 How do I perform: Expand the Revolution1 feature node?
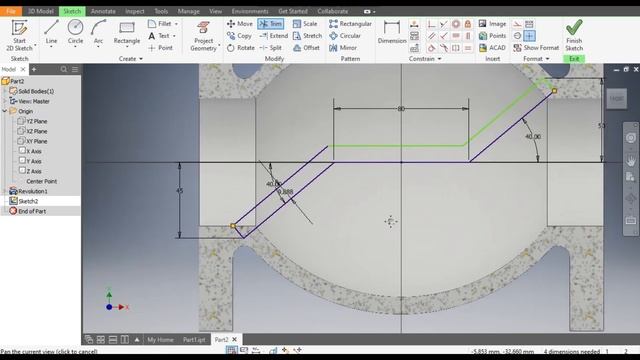pos(4,191)
